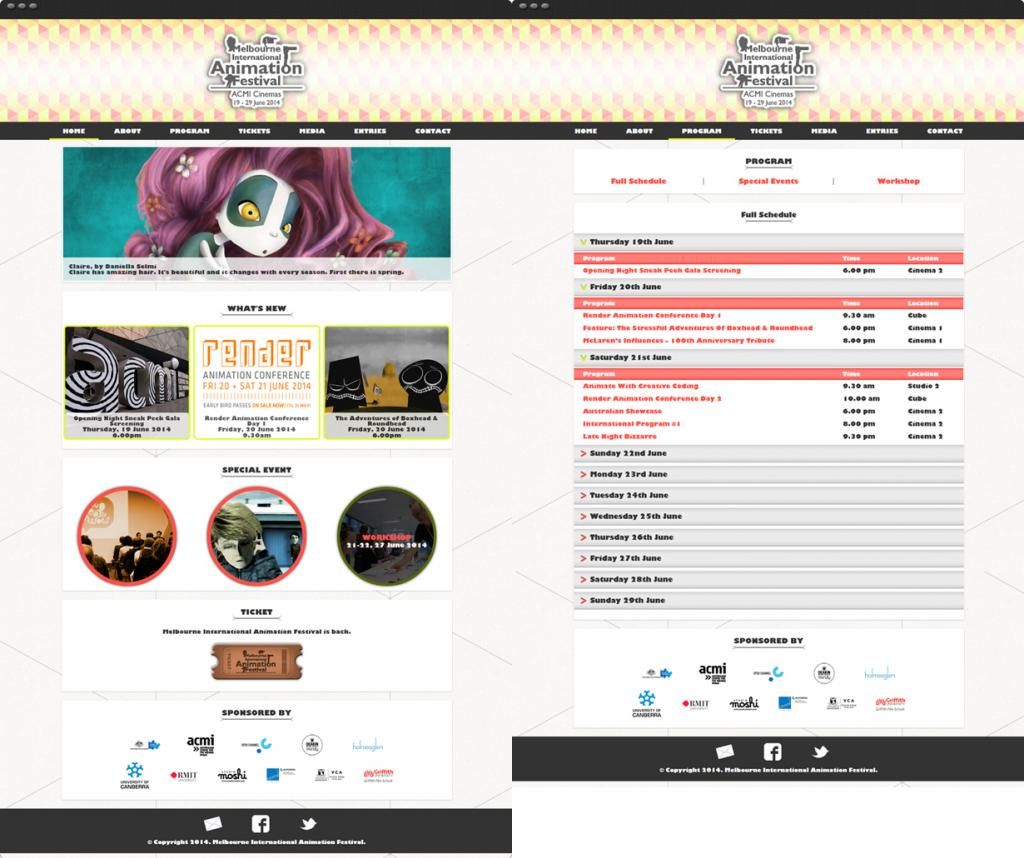Click the Twitter bird icon in the program page footer
This screenshot has height=858, width=1024.
(820, 752)
